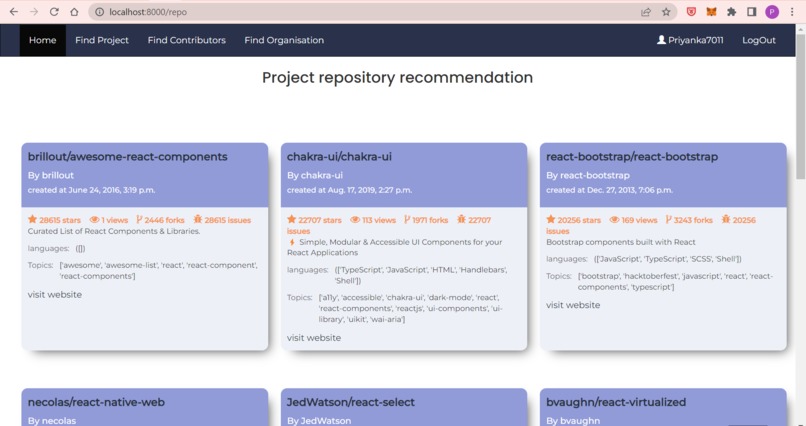
Task: Open the Find Organisation menu item
Action: pos(284,40)
